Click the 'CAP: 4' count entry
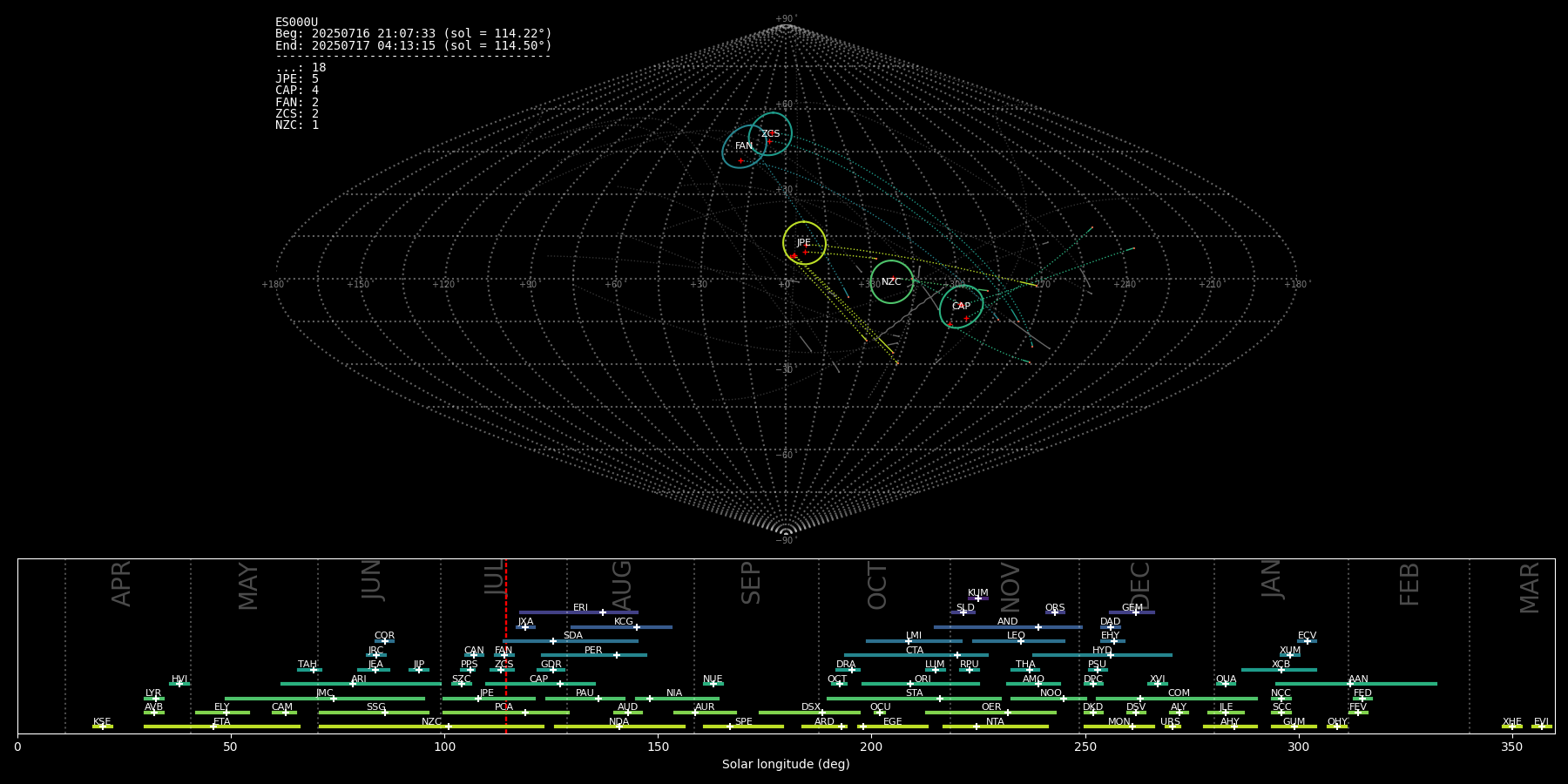 click(297, 91)
